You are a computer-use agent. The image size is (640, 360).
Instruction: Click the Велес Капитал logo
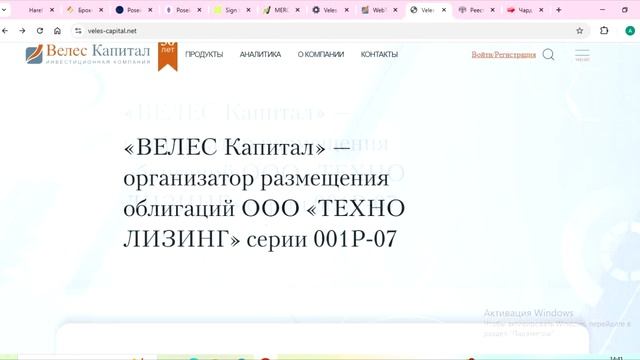click(88, 54)
